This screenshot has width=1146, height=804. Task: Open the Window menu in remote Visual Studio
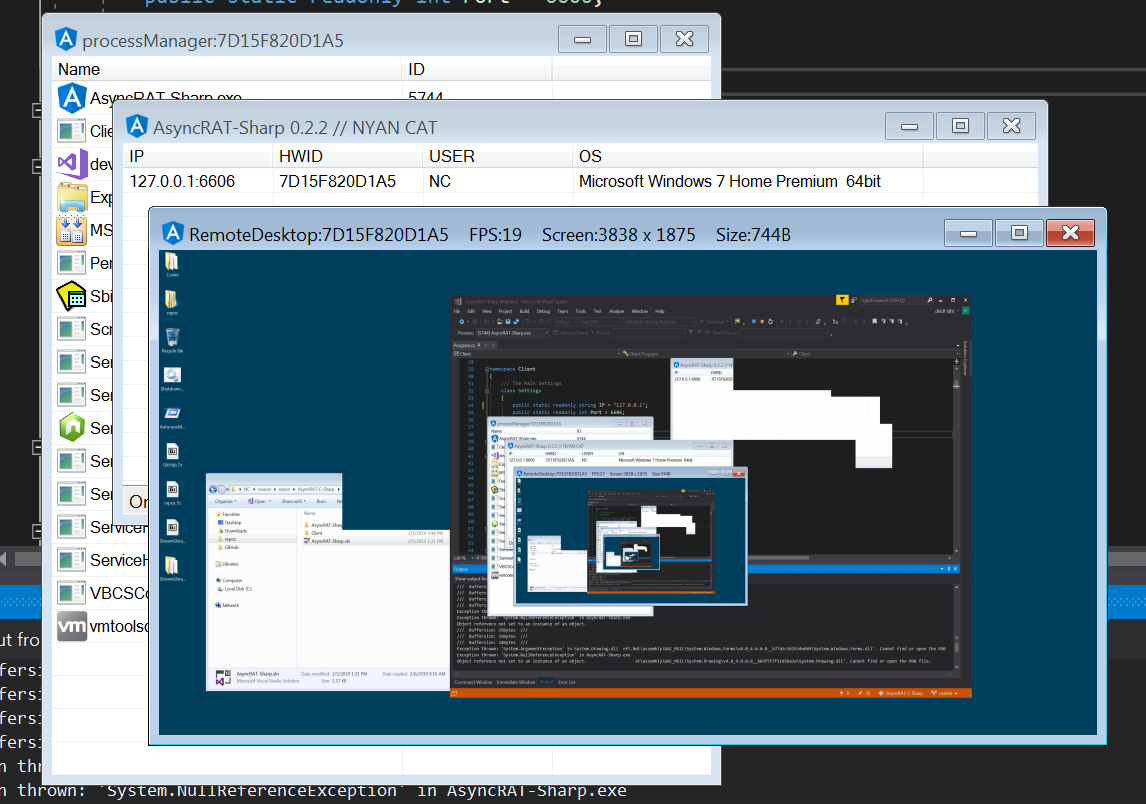[x=640, y=311]
